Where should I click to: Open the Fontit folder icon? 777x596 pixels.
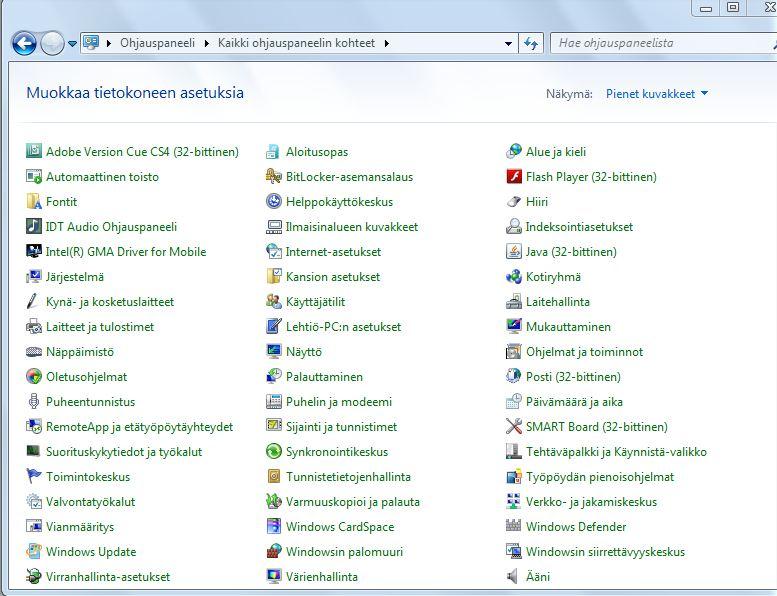click(x=34, y=201)
